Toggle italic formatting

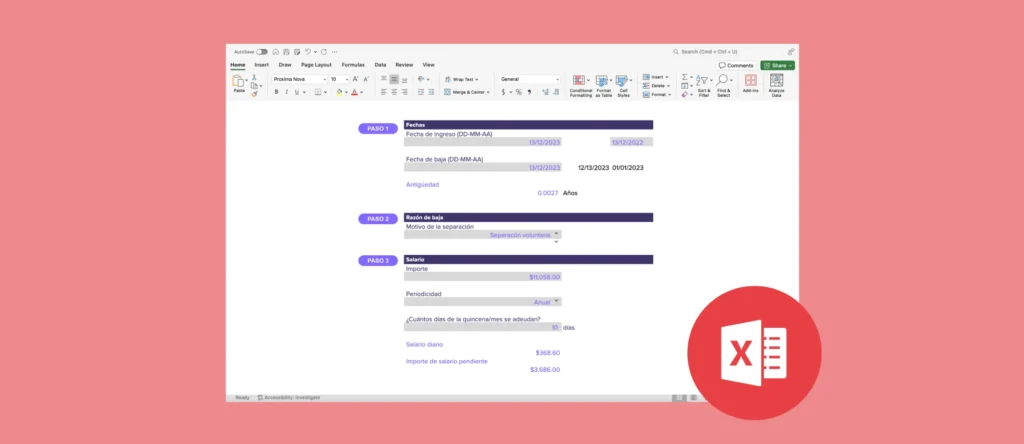click(x=286, y=92)
